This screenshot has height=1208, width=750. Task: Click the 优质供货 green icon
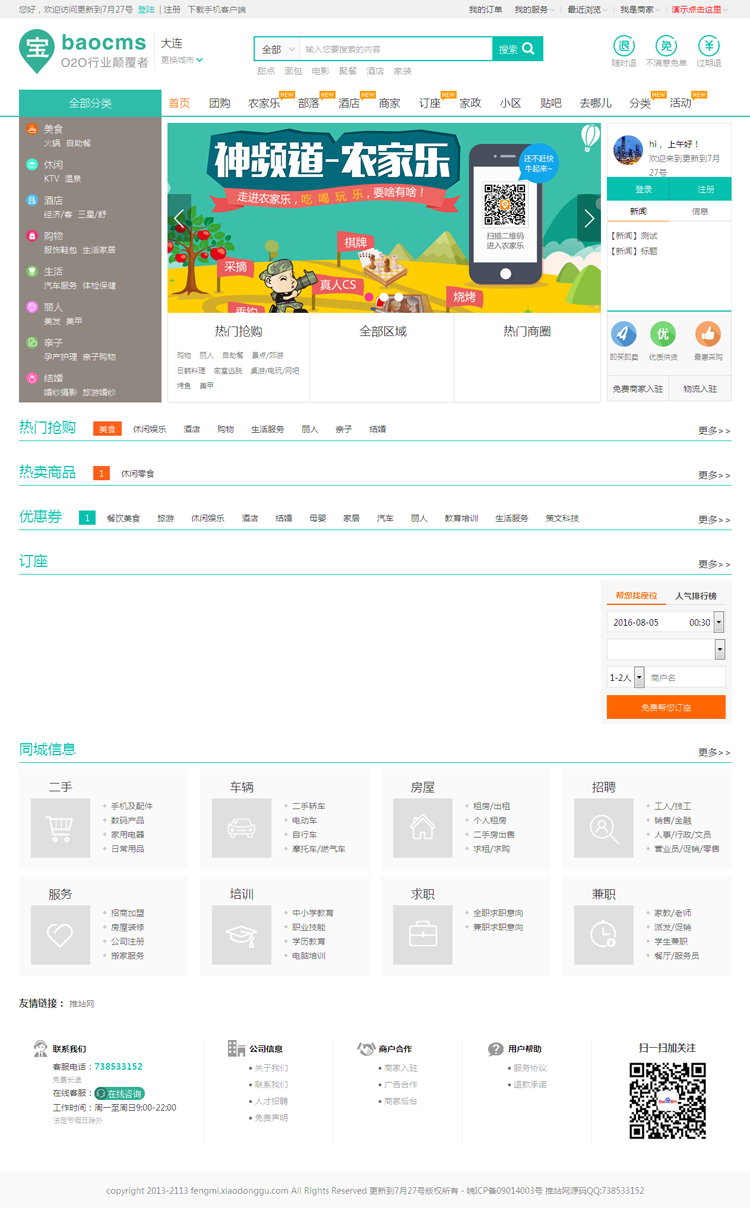(662, 334)
